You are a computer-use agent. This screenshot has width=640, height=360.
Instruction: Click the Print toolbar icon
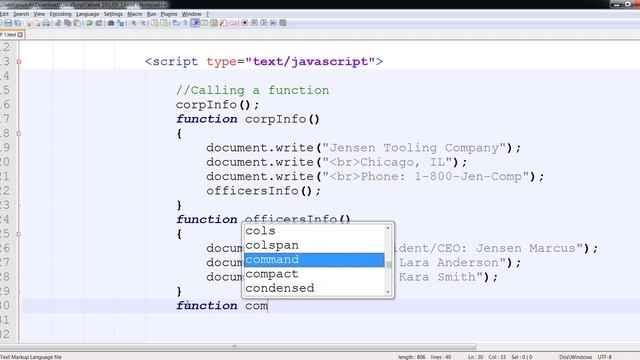46,23
